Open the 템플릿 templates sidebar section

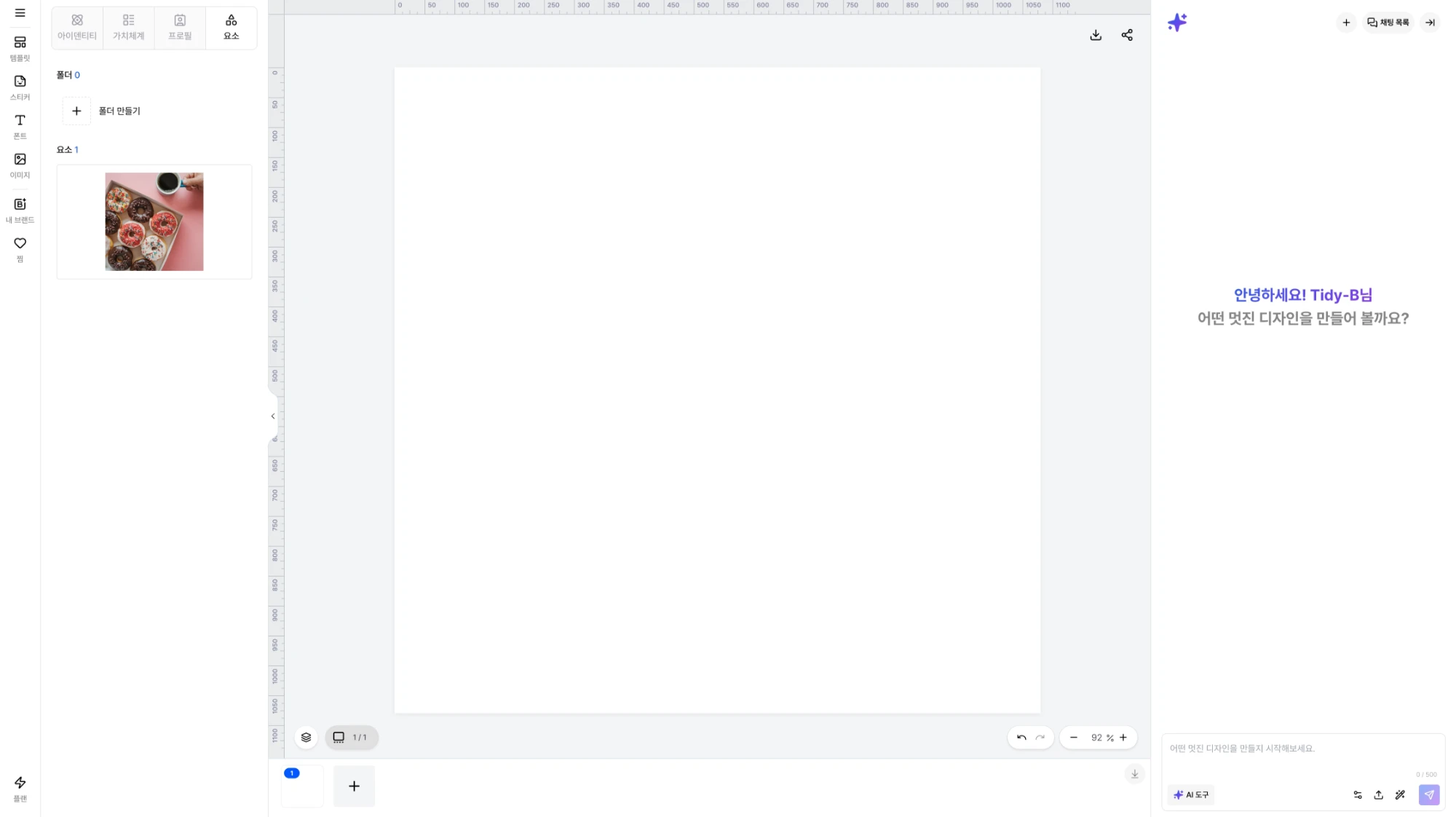pos(20,49)
